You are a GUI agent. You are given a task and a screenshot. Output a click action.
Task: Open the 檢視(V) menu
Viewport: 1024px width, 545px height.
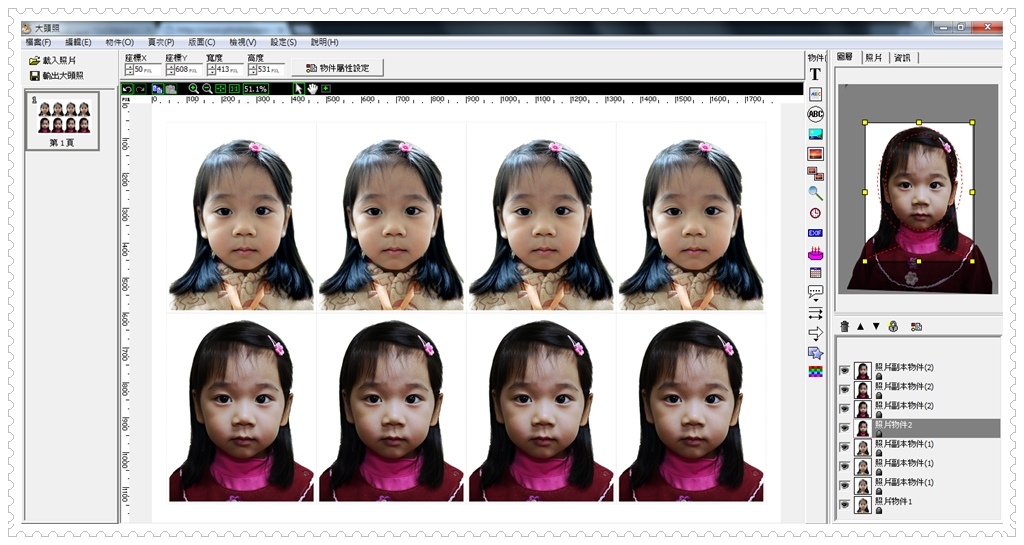click(x=242, y=42)
